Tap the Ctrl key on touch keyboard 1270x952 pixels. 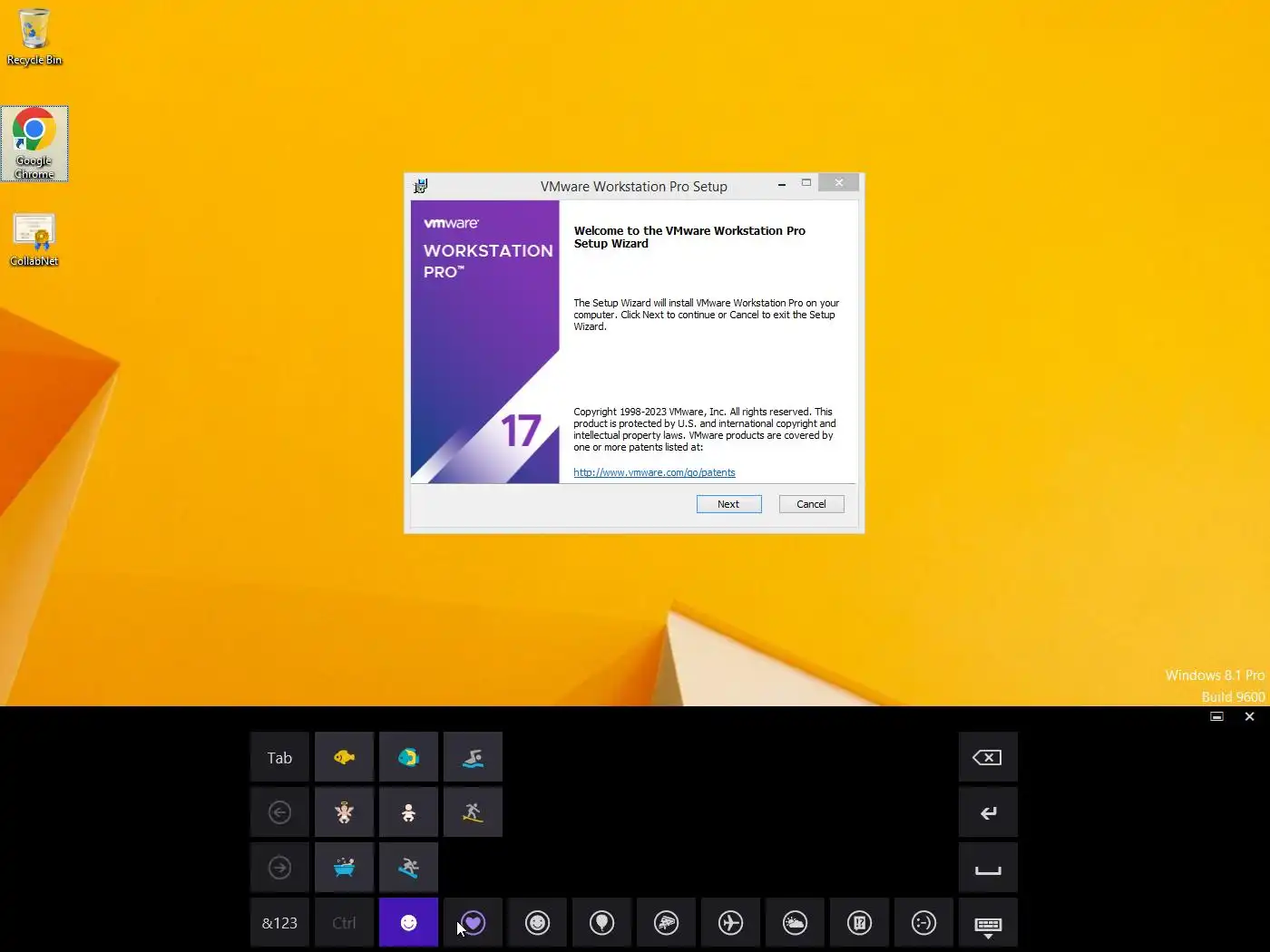pos(344,923)
